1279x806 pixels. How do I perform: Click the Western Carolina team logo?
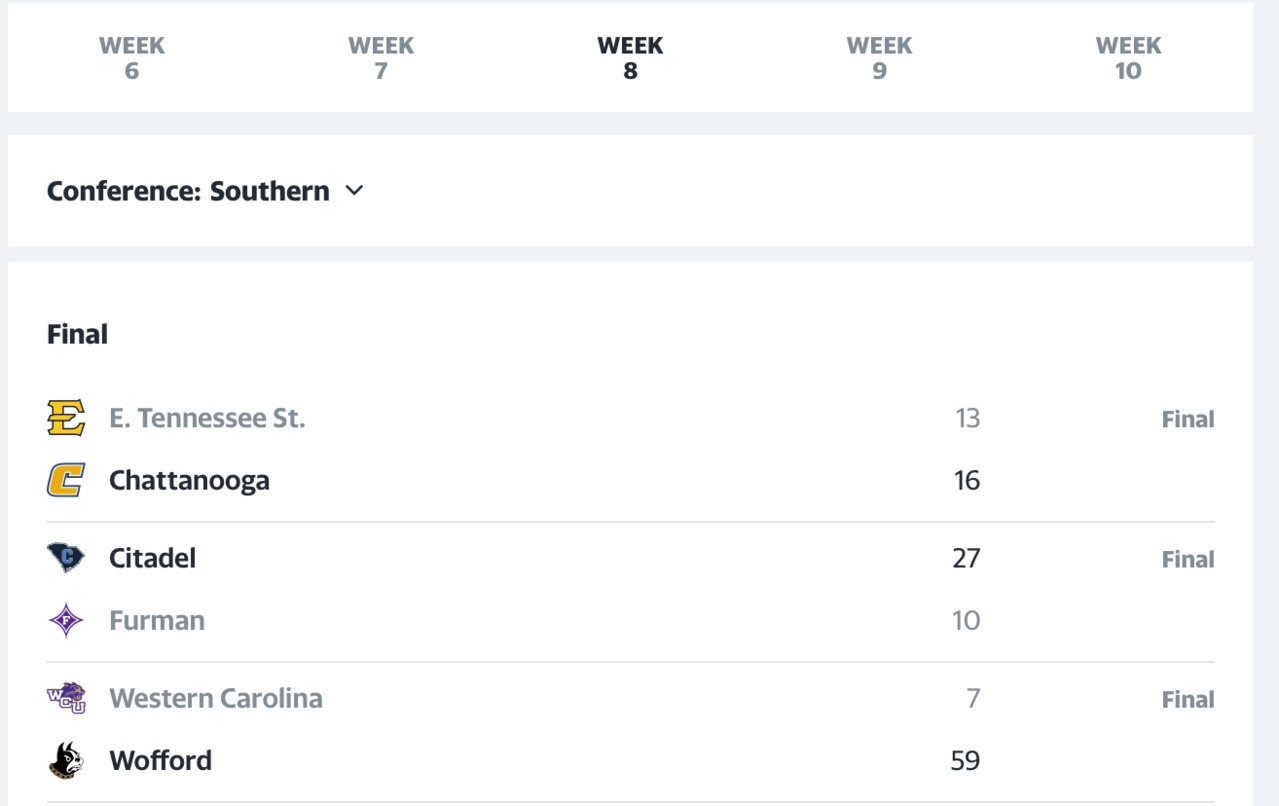66,698
